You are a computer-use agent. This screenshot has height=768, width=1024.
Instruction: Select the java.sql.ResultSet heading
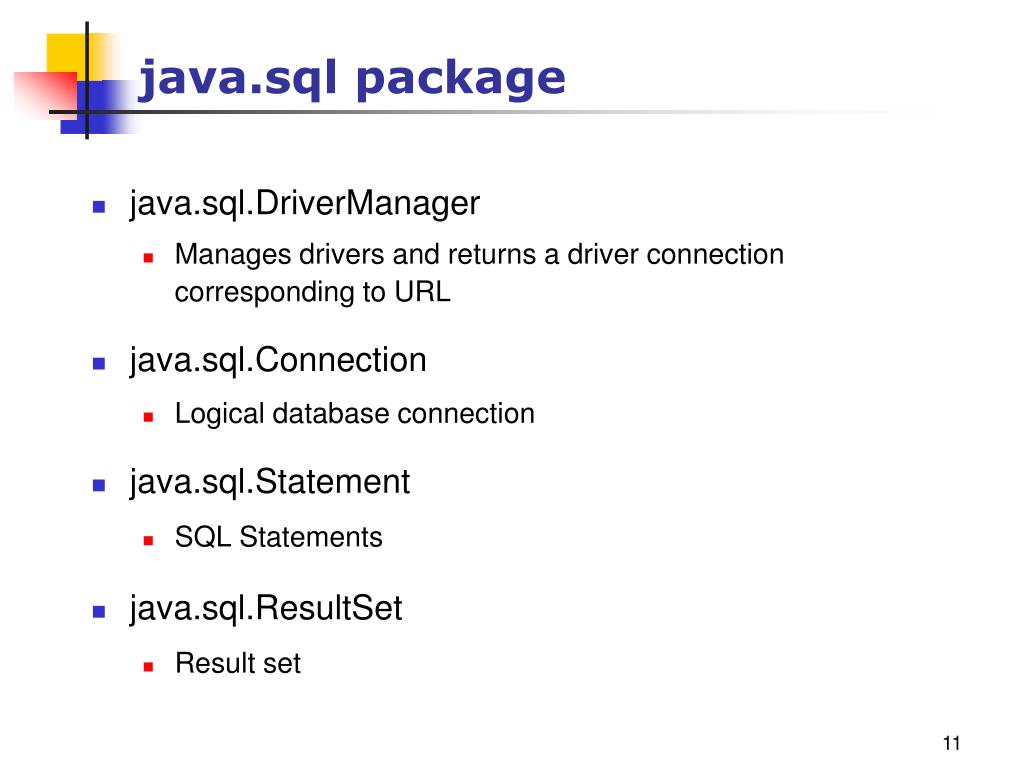point(266,609)
